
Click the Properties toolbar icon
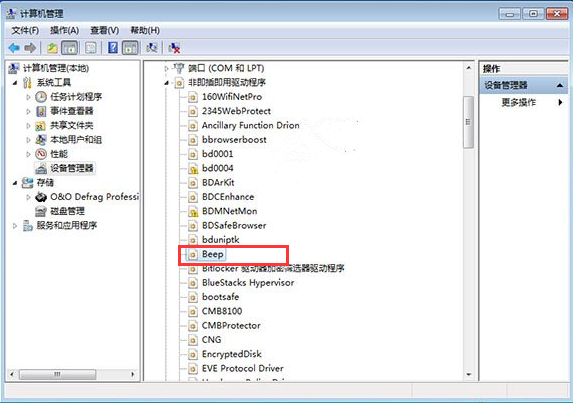[x=90, y=48]
